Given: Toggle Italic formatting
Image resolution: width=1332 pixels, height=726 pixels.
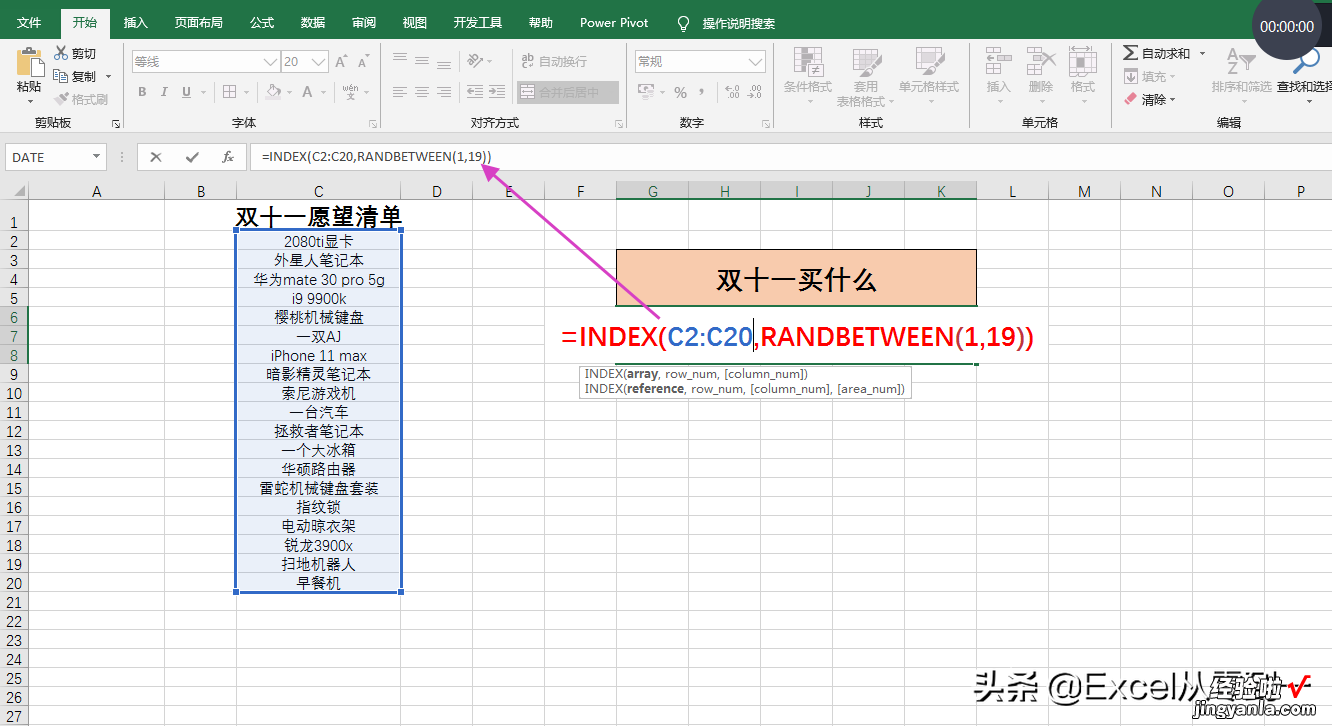Looking at the screenshot, I should point(164,92).
